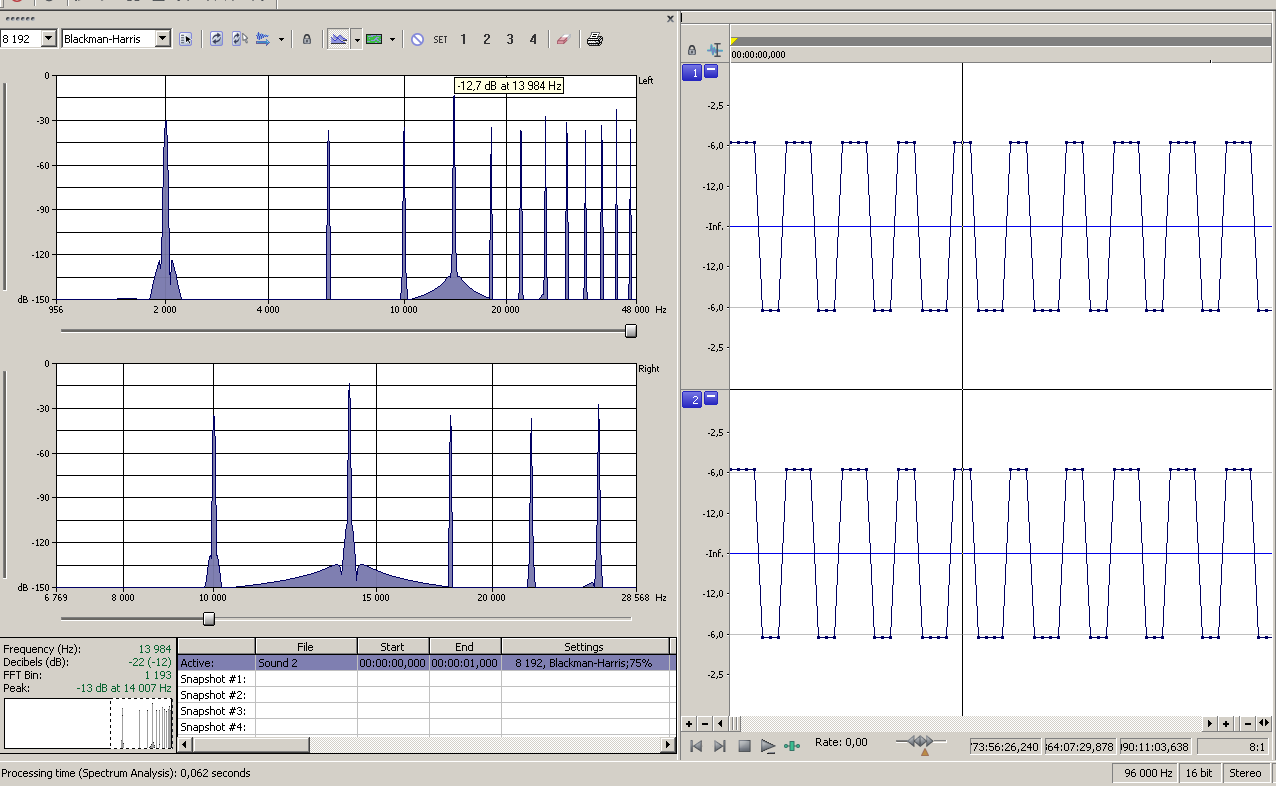This screenshot has height=786, width=1276.
Task: Collapse channel 2 with minus button
Action: click(x=711, y=398)
